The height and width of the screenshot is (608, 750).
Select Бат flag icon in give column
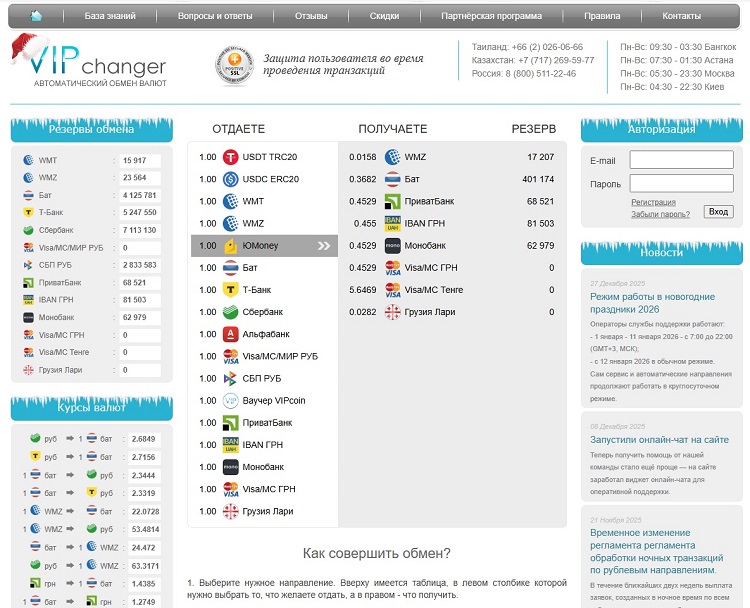click(231, 267)
